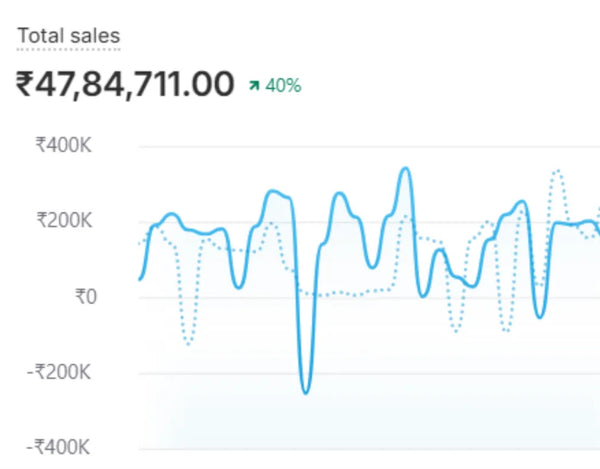The image size is (600, 469).
Task: Click the solid line's deepest dip
Action: point(306,392)
